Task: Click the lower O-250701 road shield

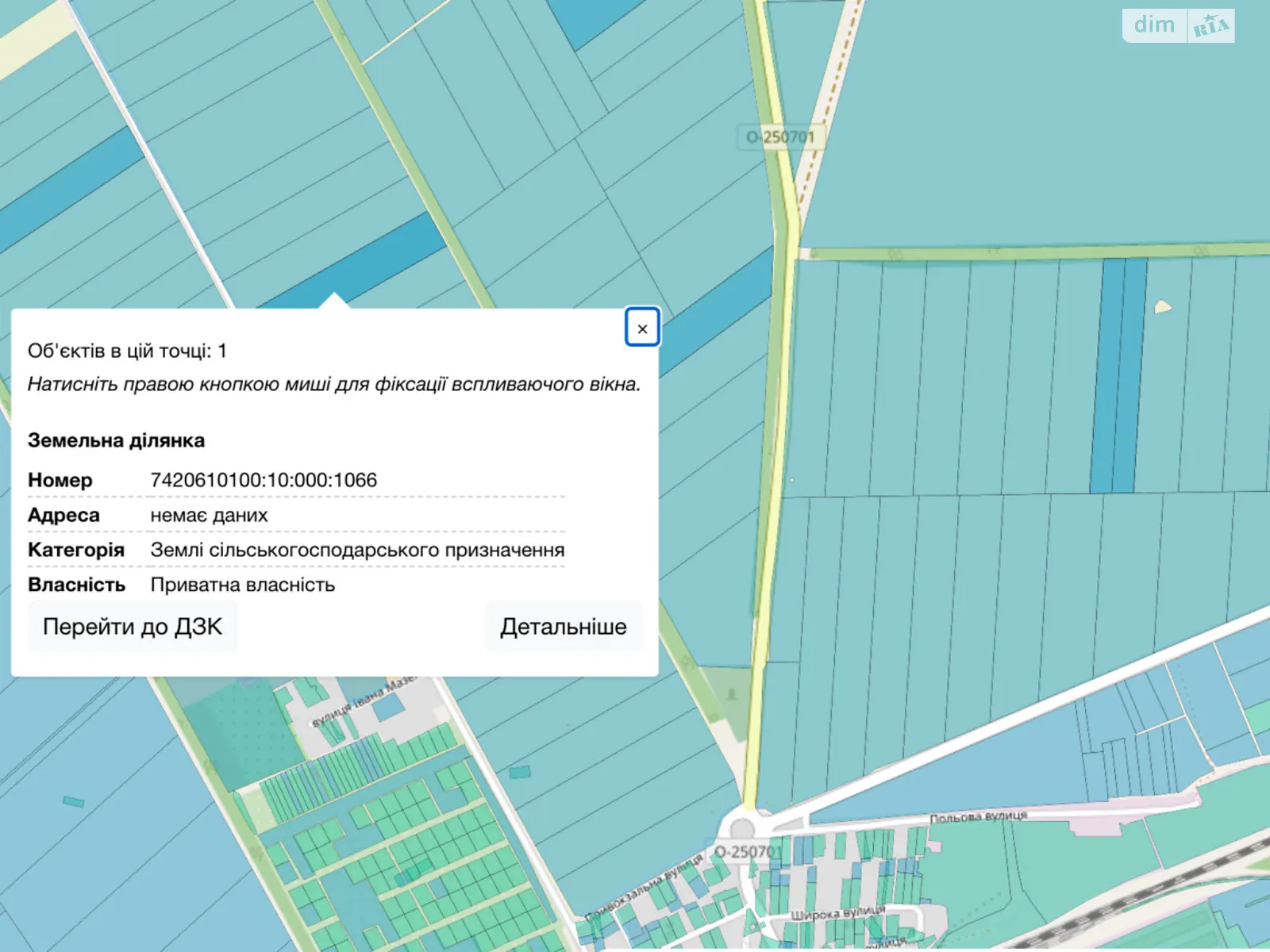Action: click(x=747, y=852)
